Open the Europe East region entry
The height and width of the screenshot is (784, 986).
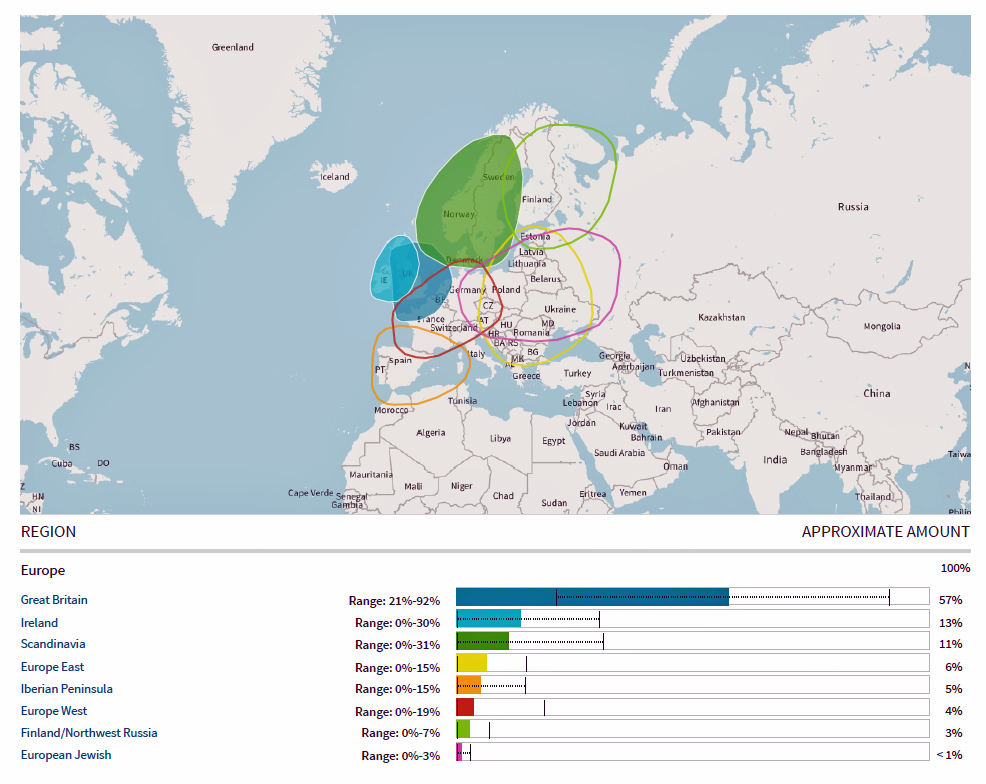tap(52, 667)
